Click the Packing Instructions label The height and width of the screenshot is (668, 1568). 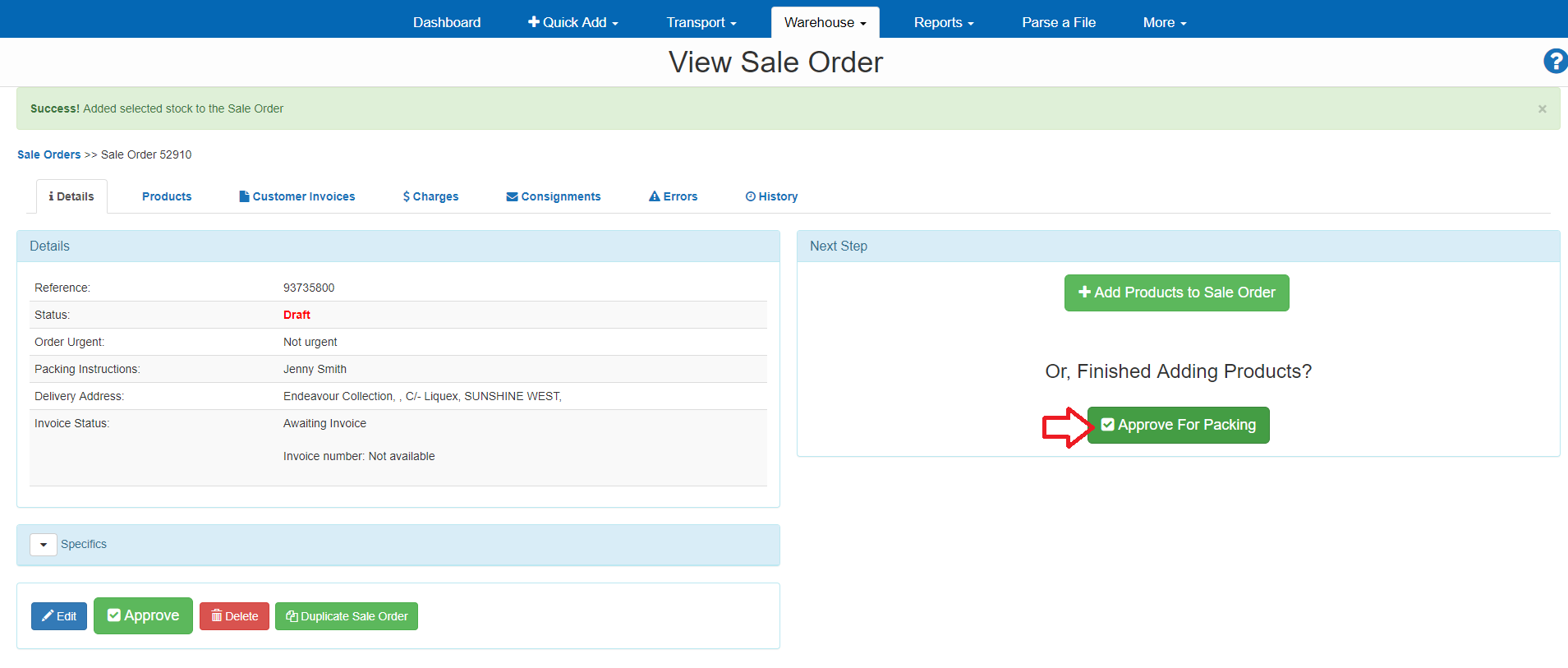coord(87,369)
